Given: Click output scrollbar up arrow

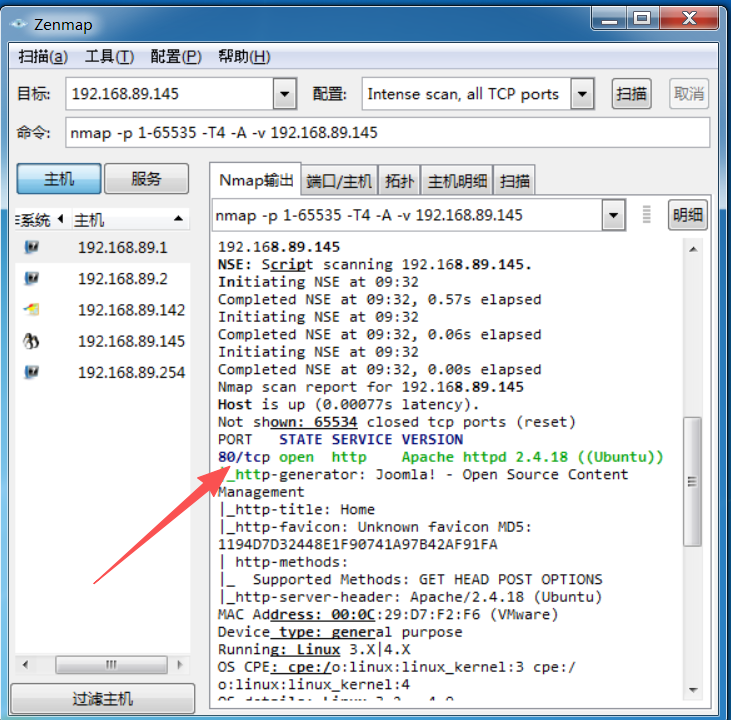Looking at the screenshot, I should [x=693, y=249].
